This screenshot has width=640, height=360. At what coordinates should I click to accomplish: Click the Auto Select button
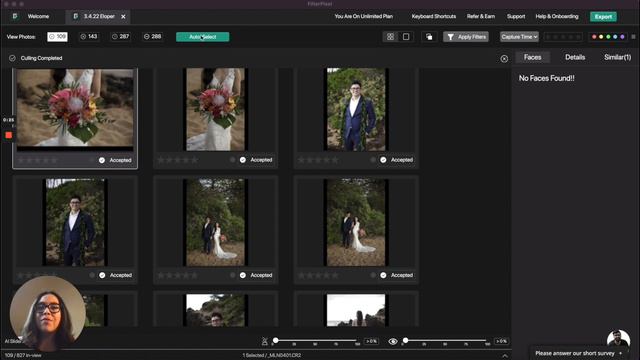(202, 37)
